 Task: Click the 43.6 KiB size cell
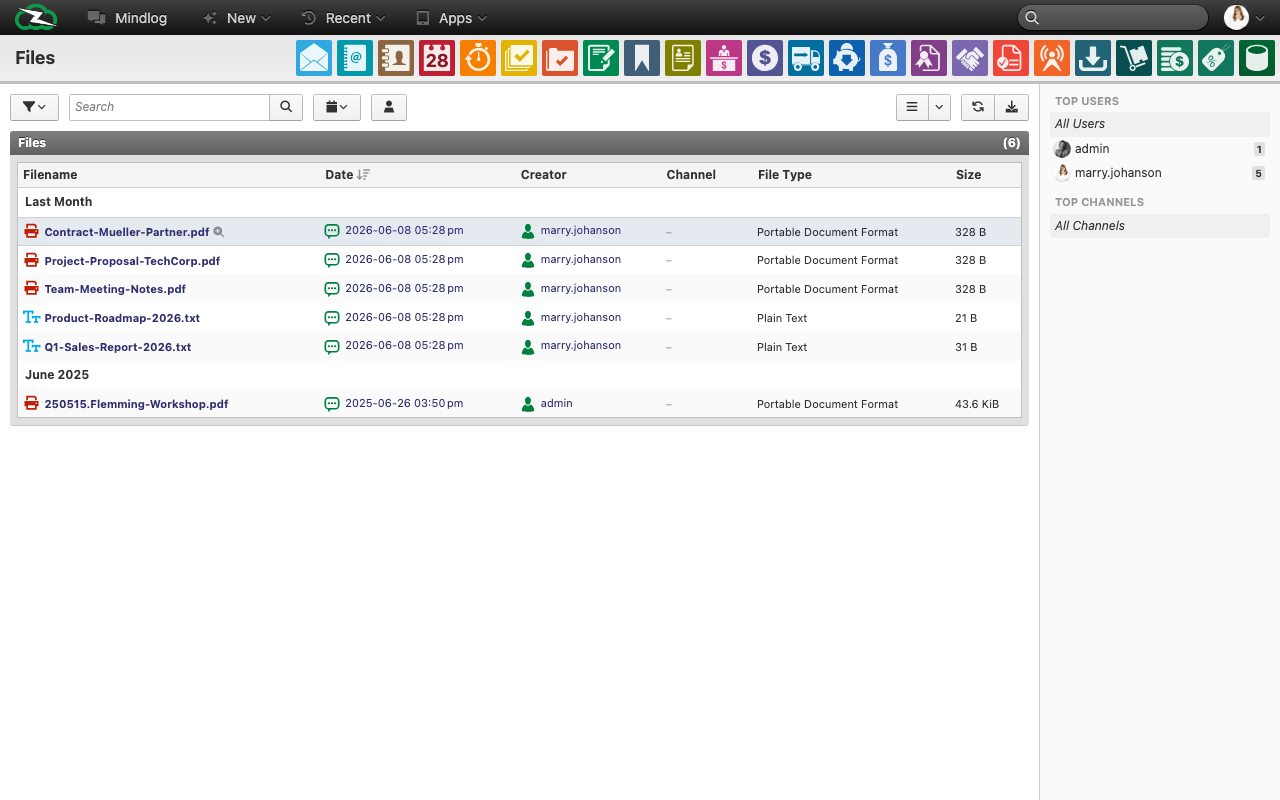[977, 404]
